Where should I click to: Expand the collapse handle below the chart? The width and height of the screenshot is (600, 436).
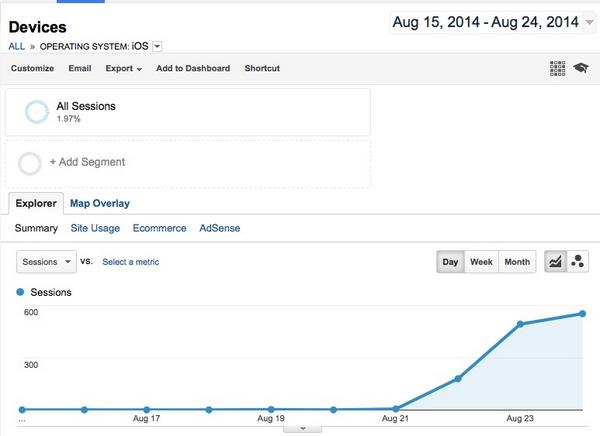click(x=303, y=429)
